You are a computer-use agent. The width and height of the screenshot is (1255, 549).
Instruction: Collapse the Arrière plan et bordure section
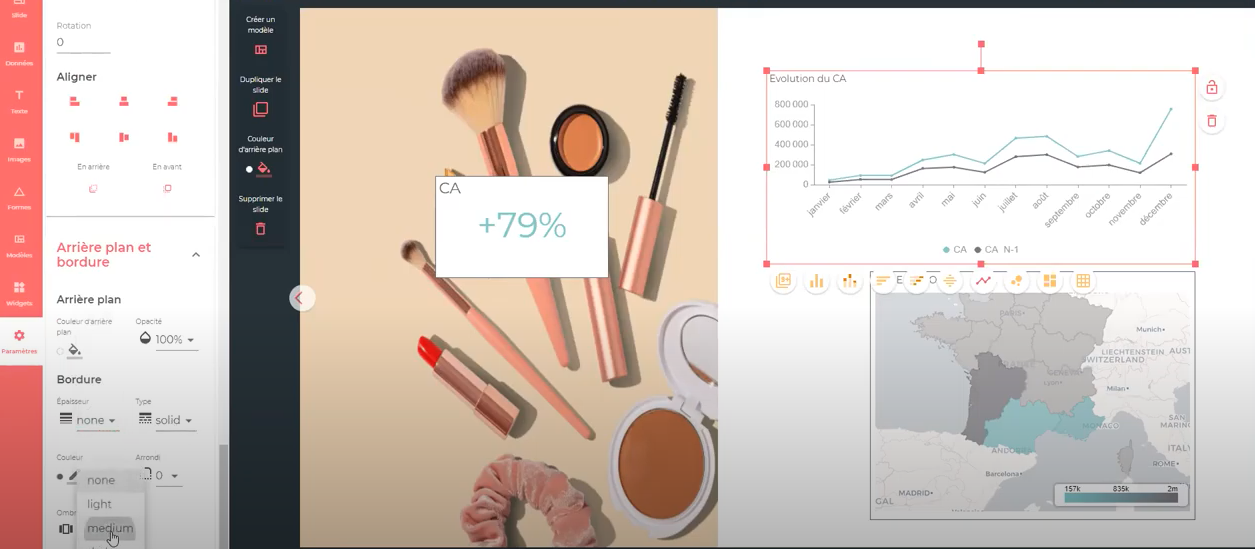point(196,255)
